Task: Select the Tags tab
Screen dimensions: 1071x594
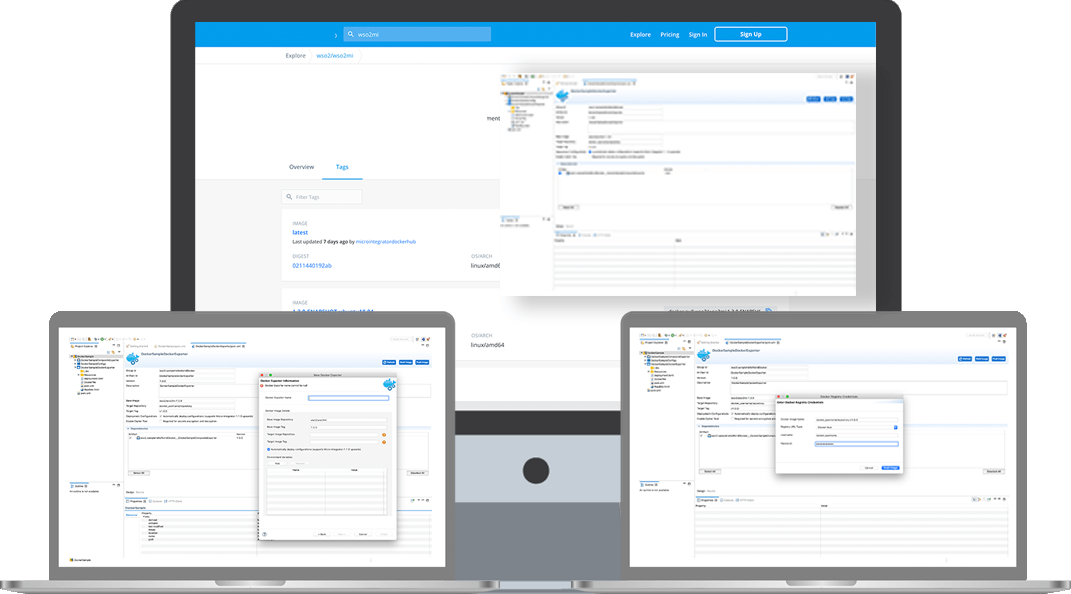Action: pyautogui.click(x=342, y=167)
